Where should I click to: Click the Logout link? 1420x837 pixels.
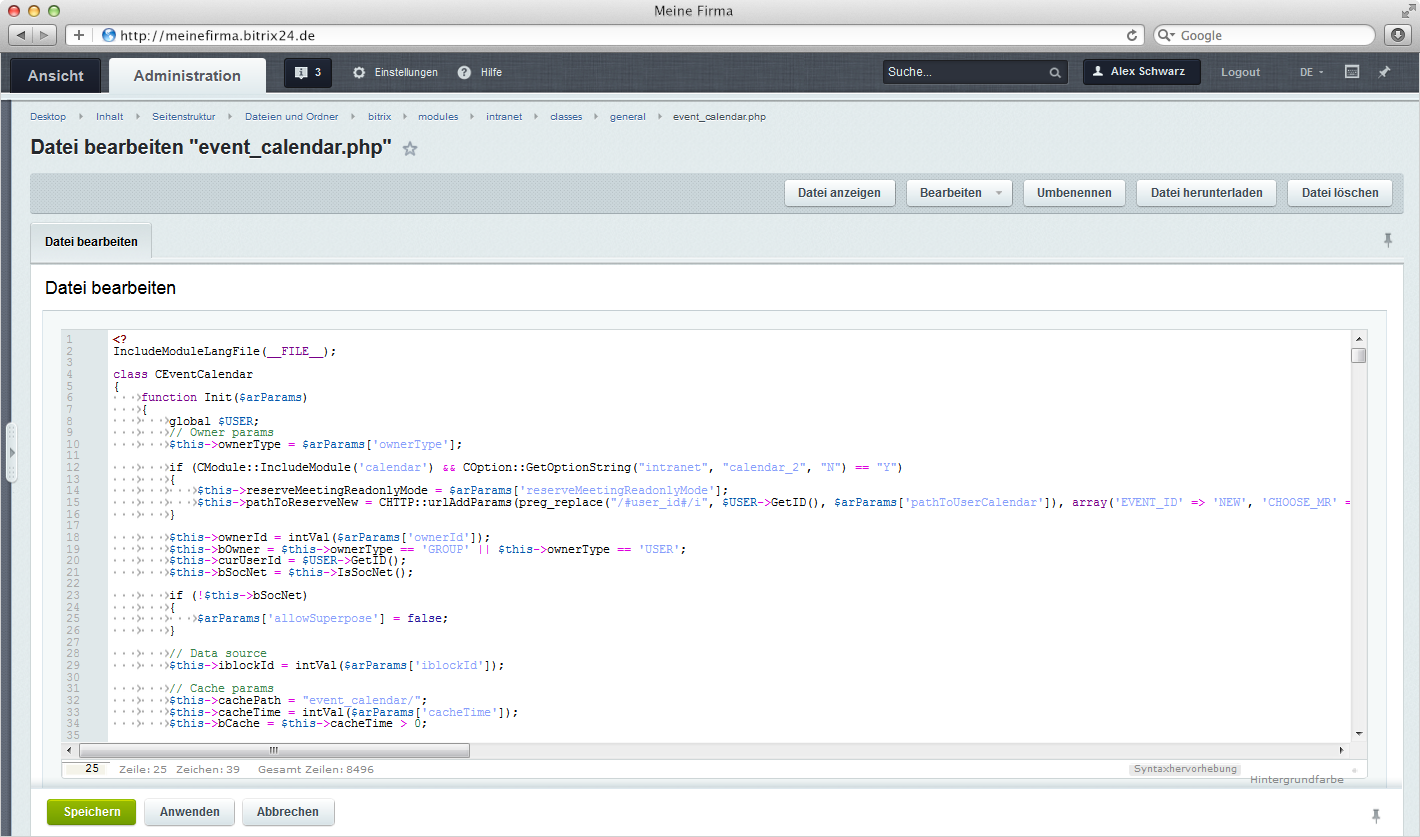click(x=1240, y=72)
